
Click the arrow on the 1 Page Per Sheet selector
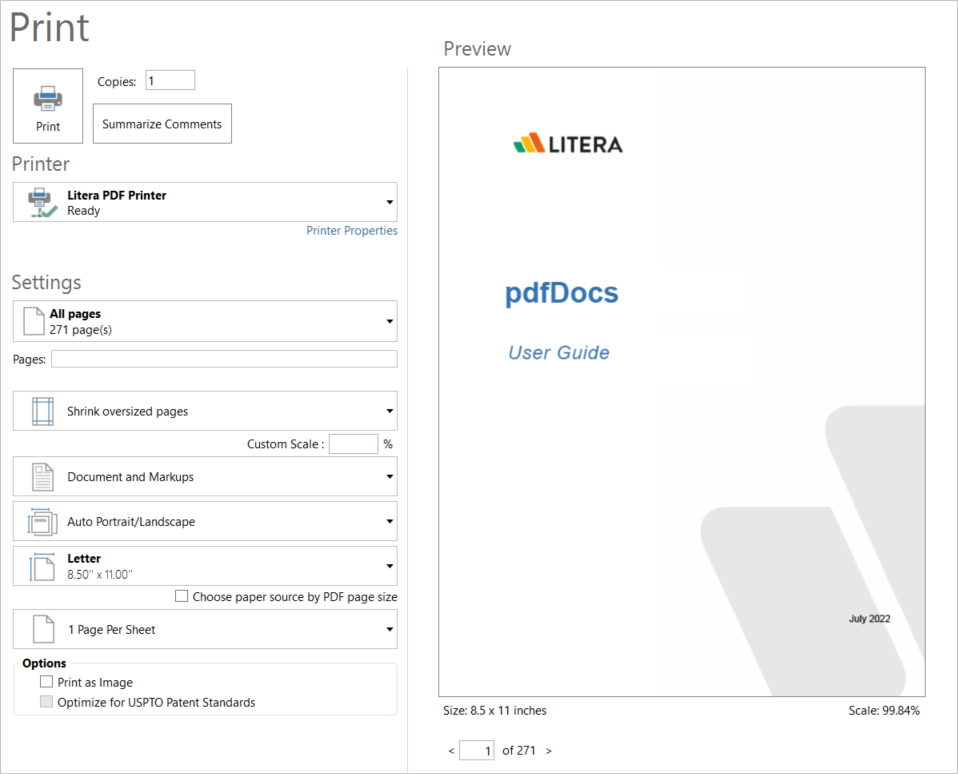pos(389,629)
